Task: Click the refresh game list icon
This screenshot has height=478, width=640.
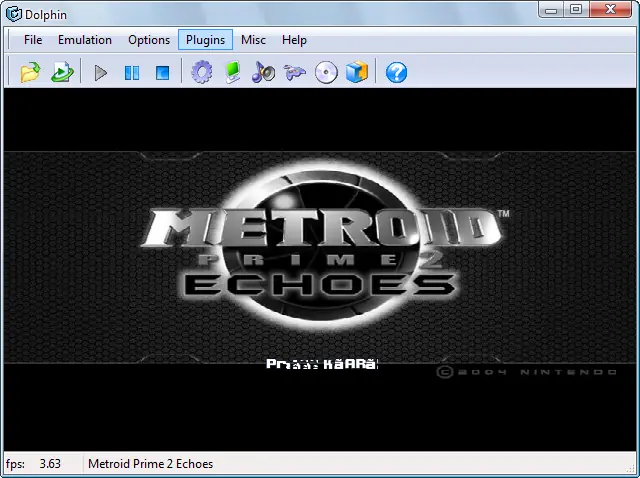Action: click(62, 73)
